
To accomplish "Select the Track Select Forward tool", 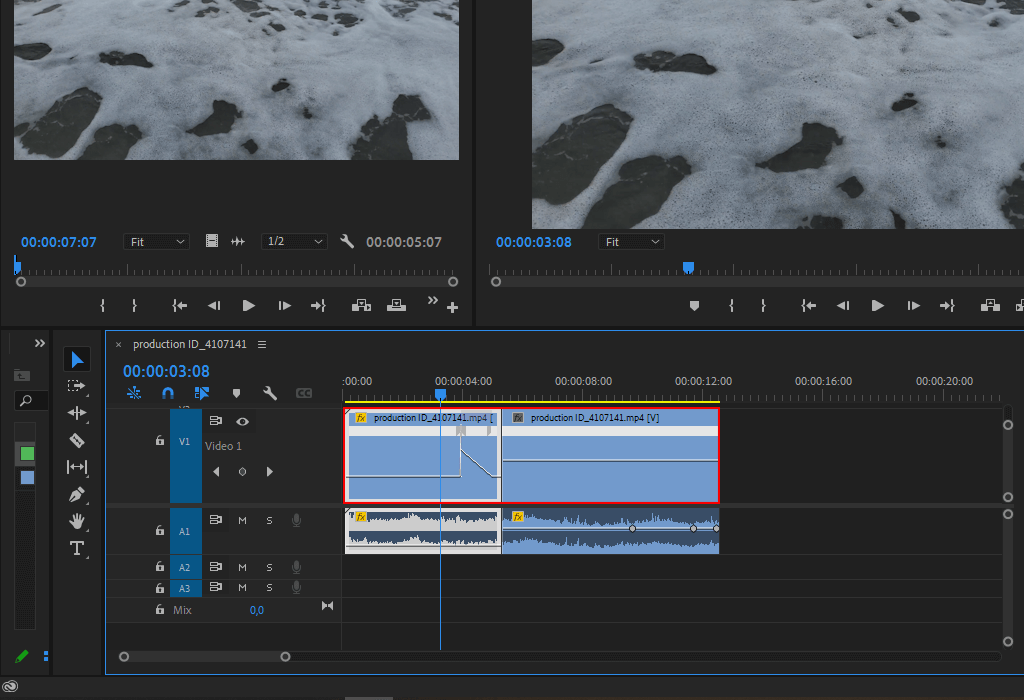I will 76,386.
